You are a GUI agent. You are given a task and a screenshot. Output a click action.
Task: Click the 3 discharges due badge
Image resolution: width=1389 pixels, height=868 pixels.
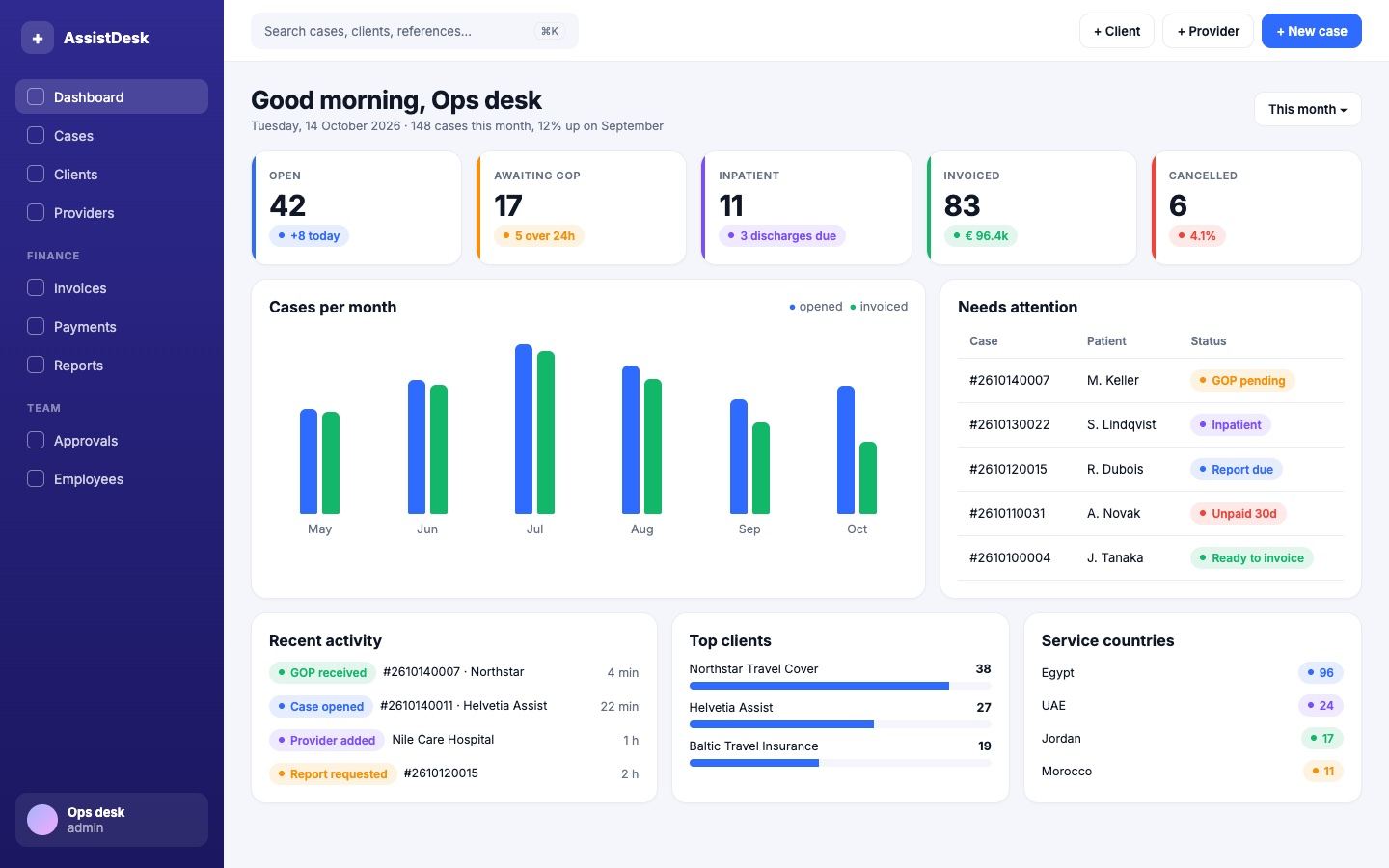pos(782,235)
